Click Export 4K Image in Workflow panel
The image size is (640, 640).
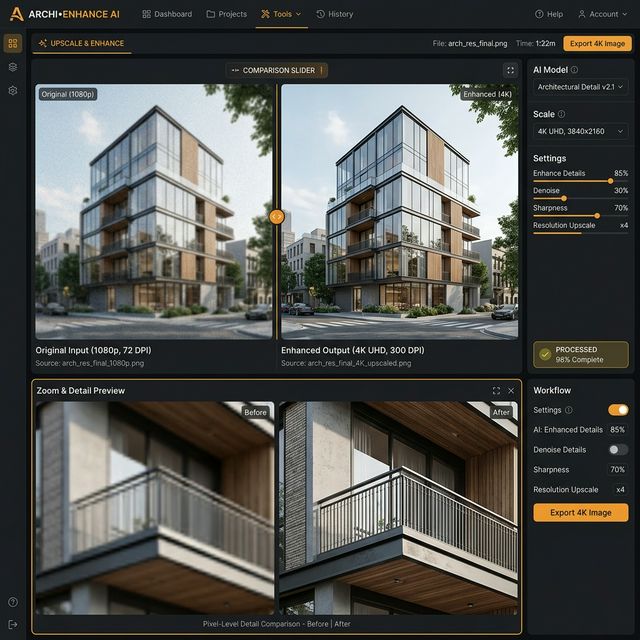click(580, 513)
